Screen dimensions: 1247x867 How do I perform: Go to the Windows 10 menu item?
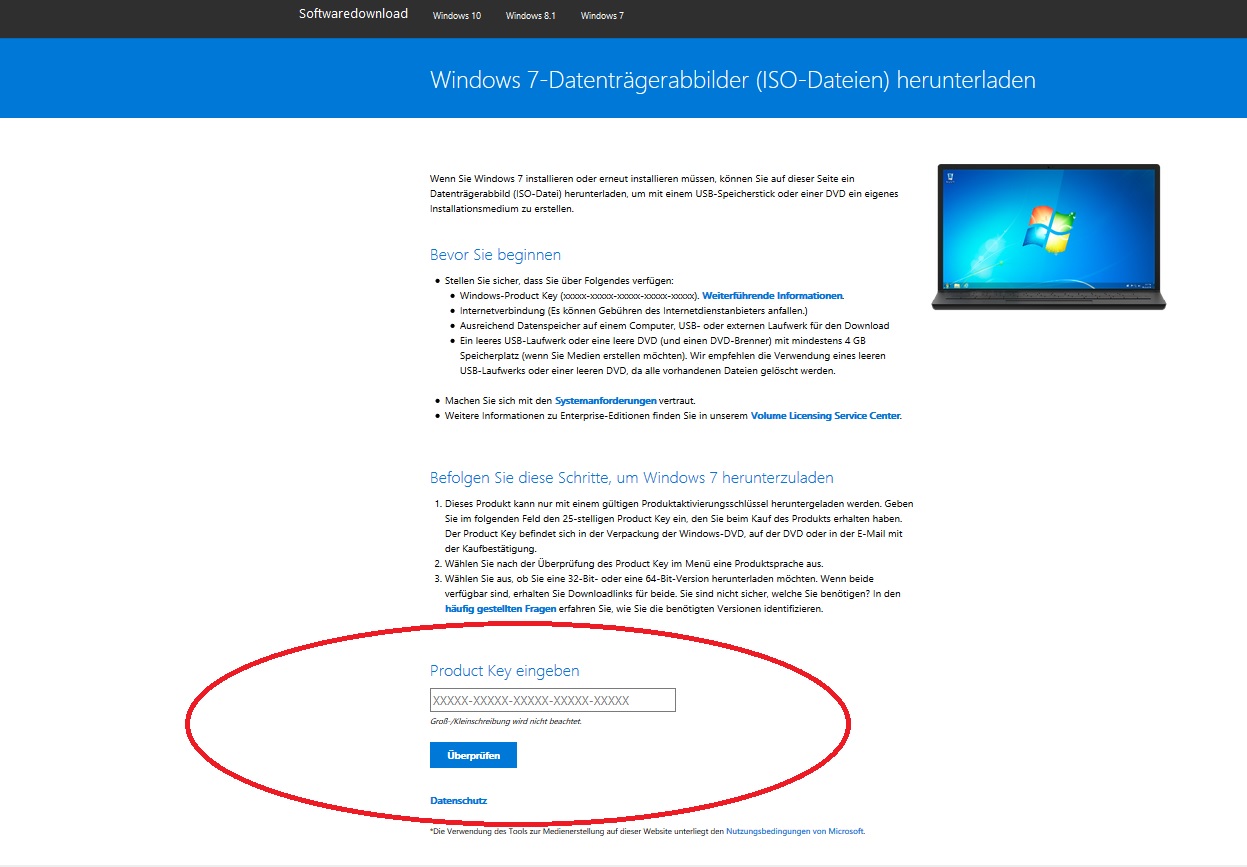(x=456, y=16)
